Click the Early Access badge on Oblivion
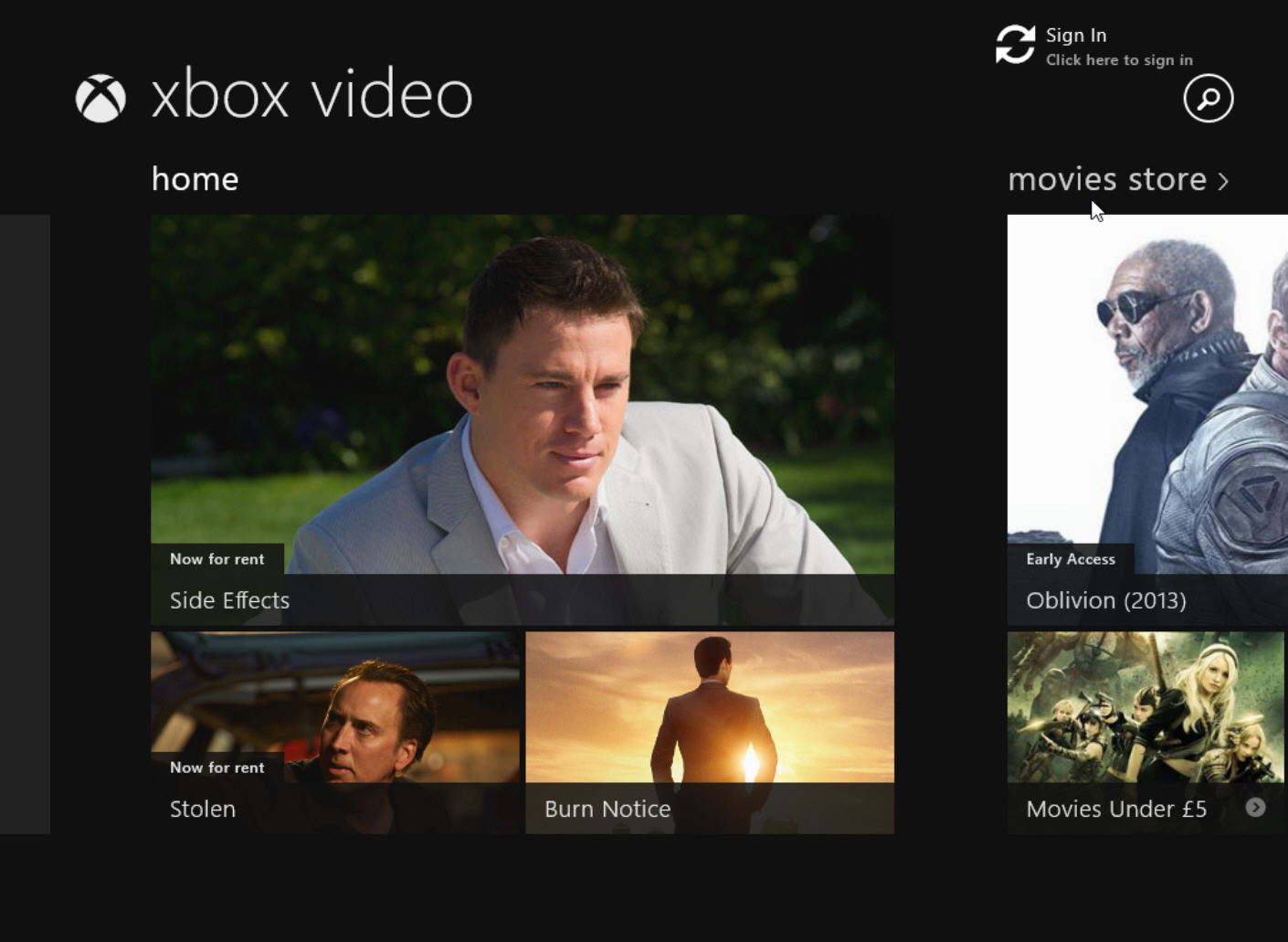The height and width of the screenshot is (942, 1288). click(x=1071, y=559)
